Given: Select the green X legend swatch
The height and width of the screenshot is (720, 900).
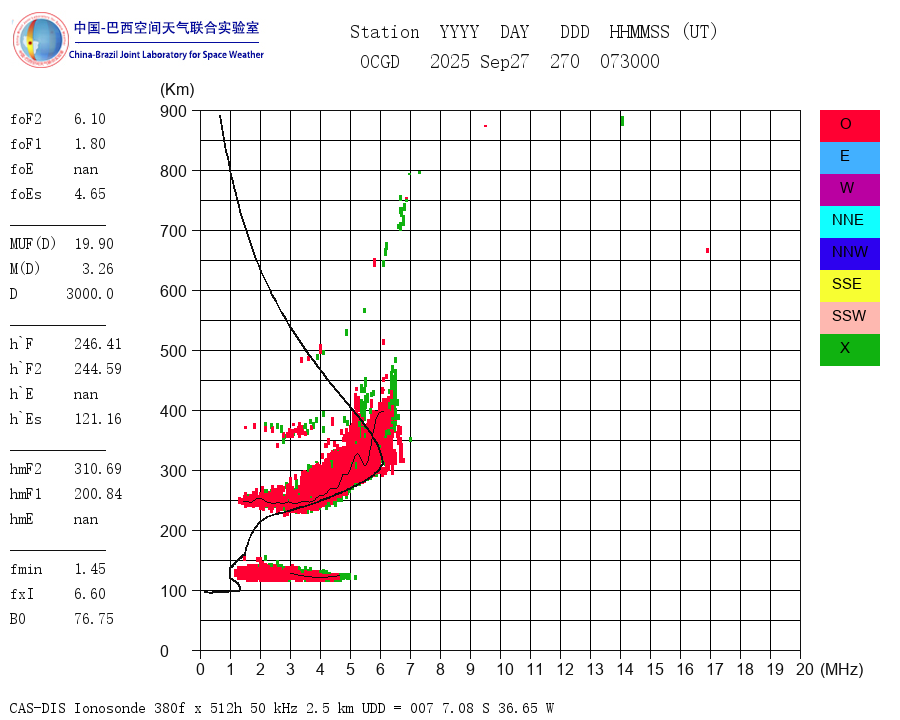Looking at the screenshot, I should [849, 350].
